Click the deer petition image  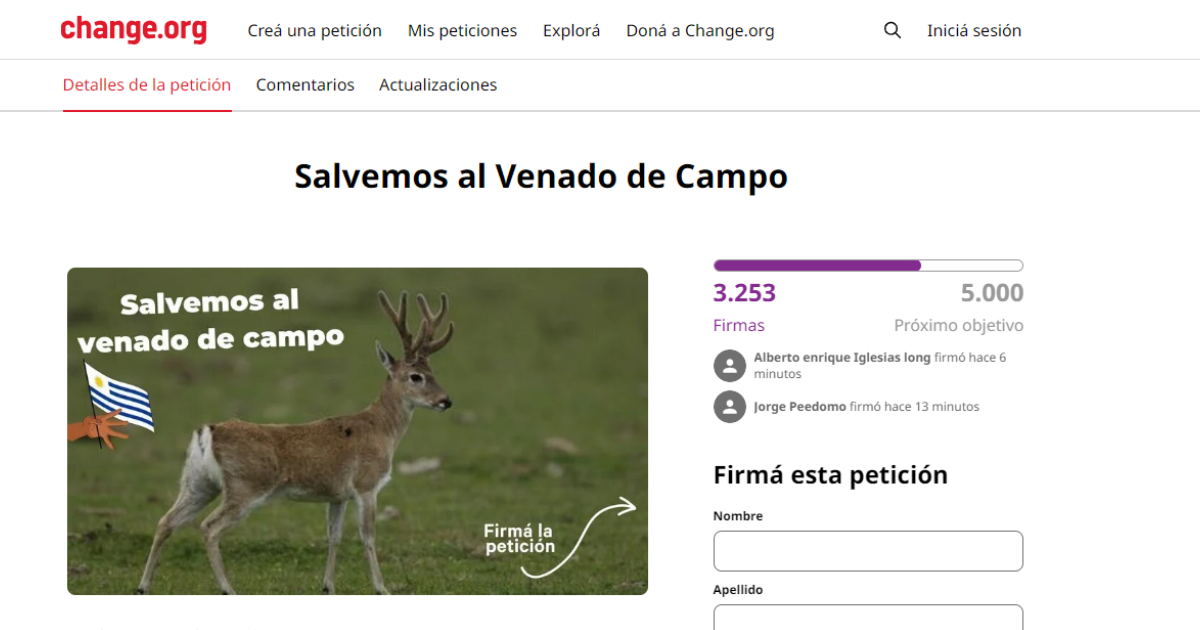click(357, 431)
